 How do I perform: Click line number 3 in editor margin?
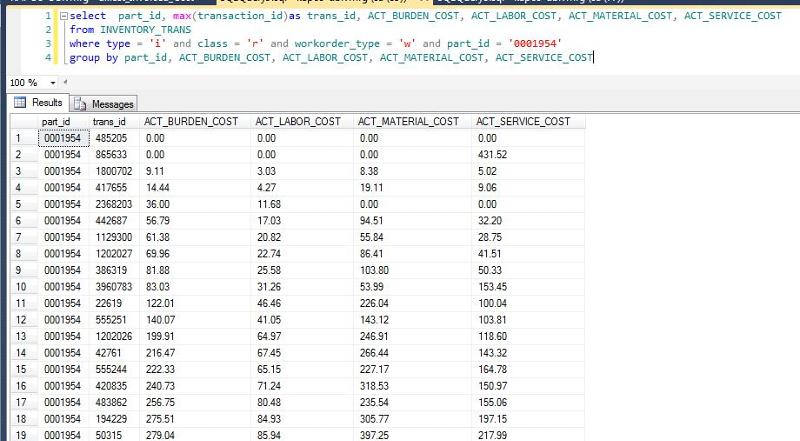click(x=48, y=43)
